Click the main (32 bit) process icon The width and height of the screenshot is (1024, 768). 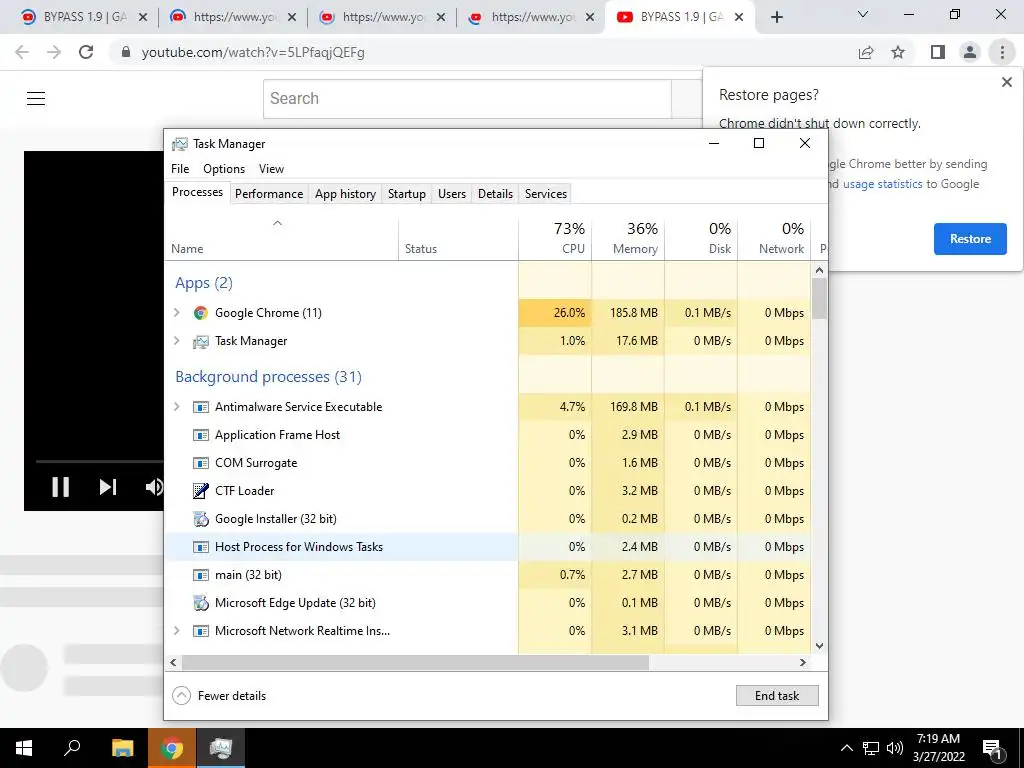tap(200, 575)
